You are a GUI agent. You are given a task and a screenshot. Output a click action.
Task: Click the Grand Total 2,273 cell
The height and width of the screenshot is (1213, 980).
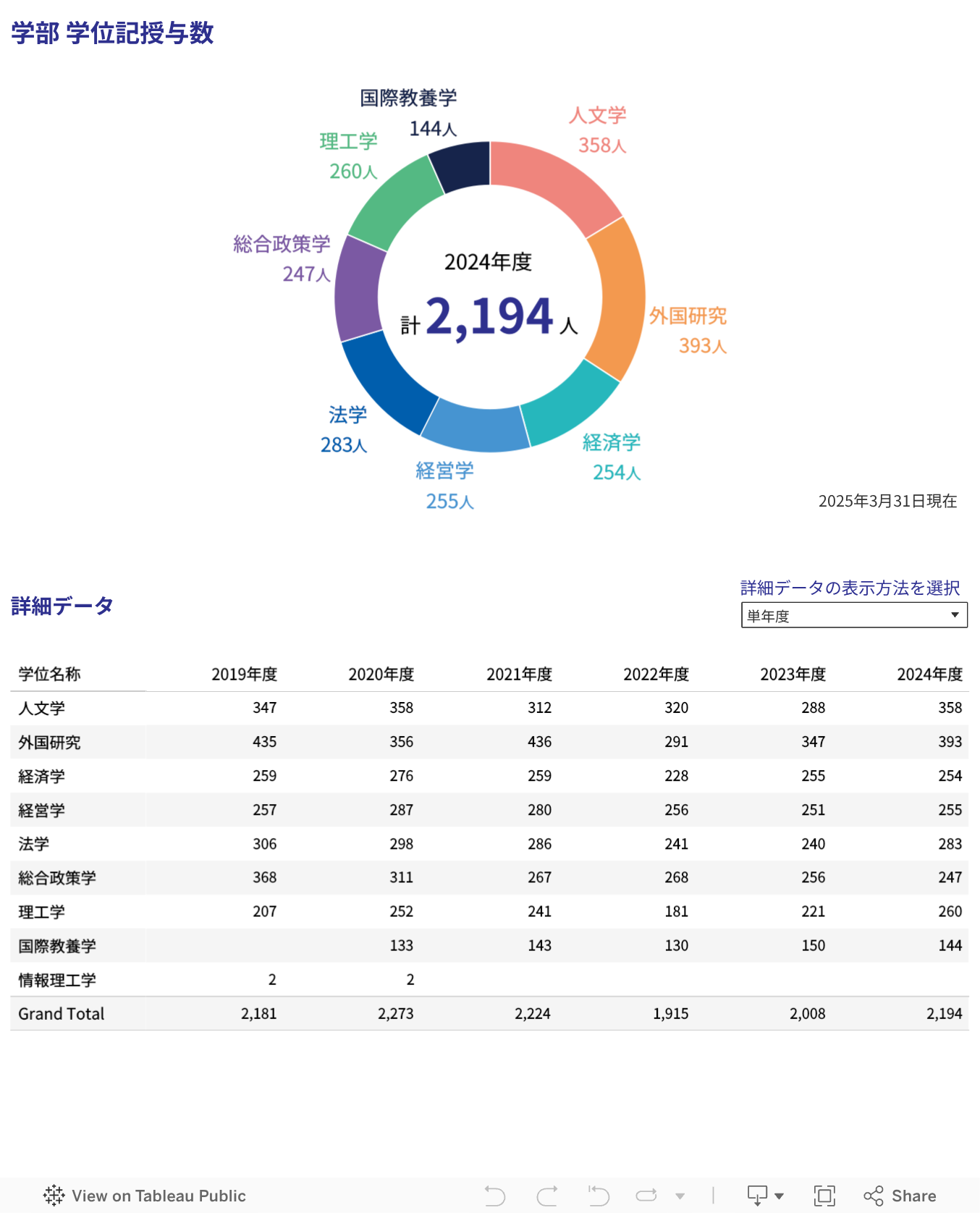[396, 1014]
